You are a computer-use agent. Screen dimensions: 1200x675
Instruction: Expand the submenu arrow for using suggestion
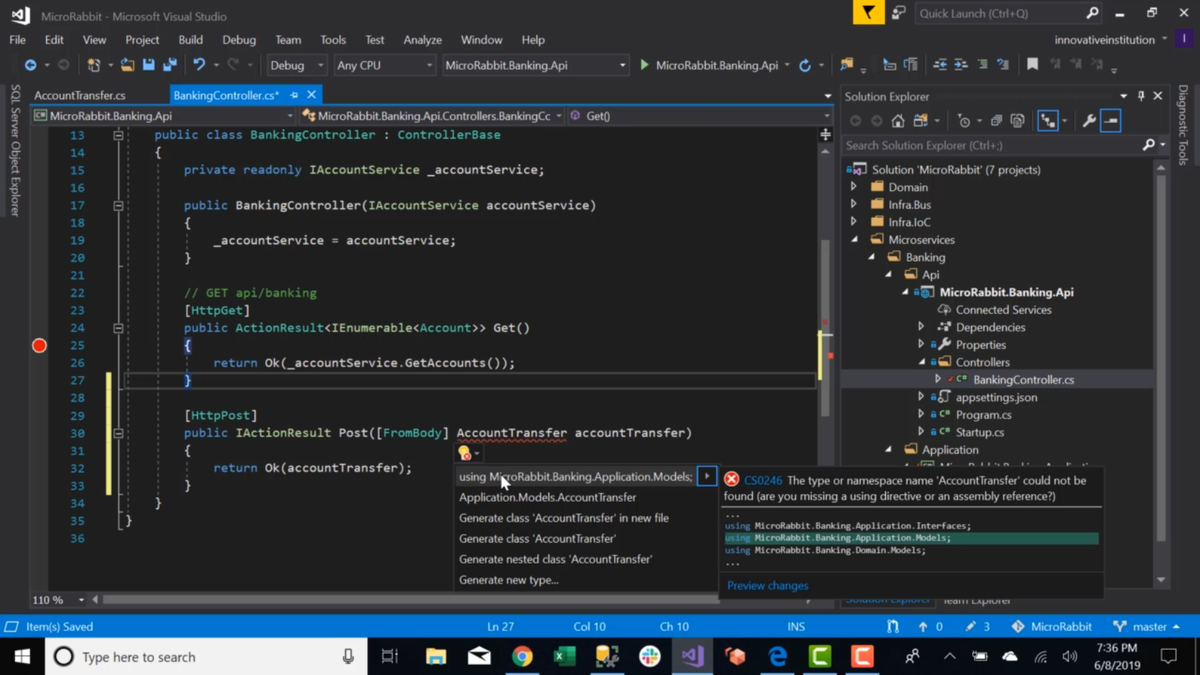(x=707, y=476)
